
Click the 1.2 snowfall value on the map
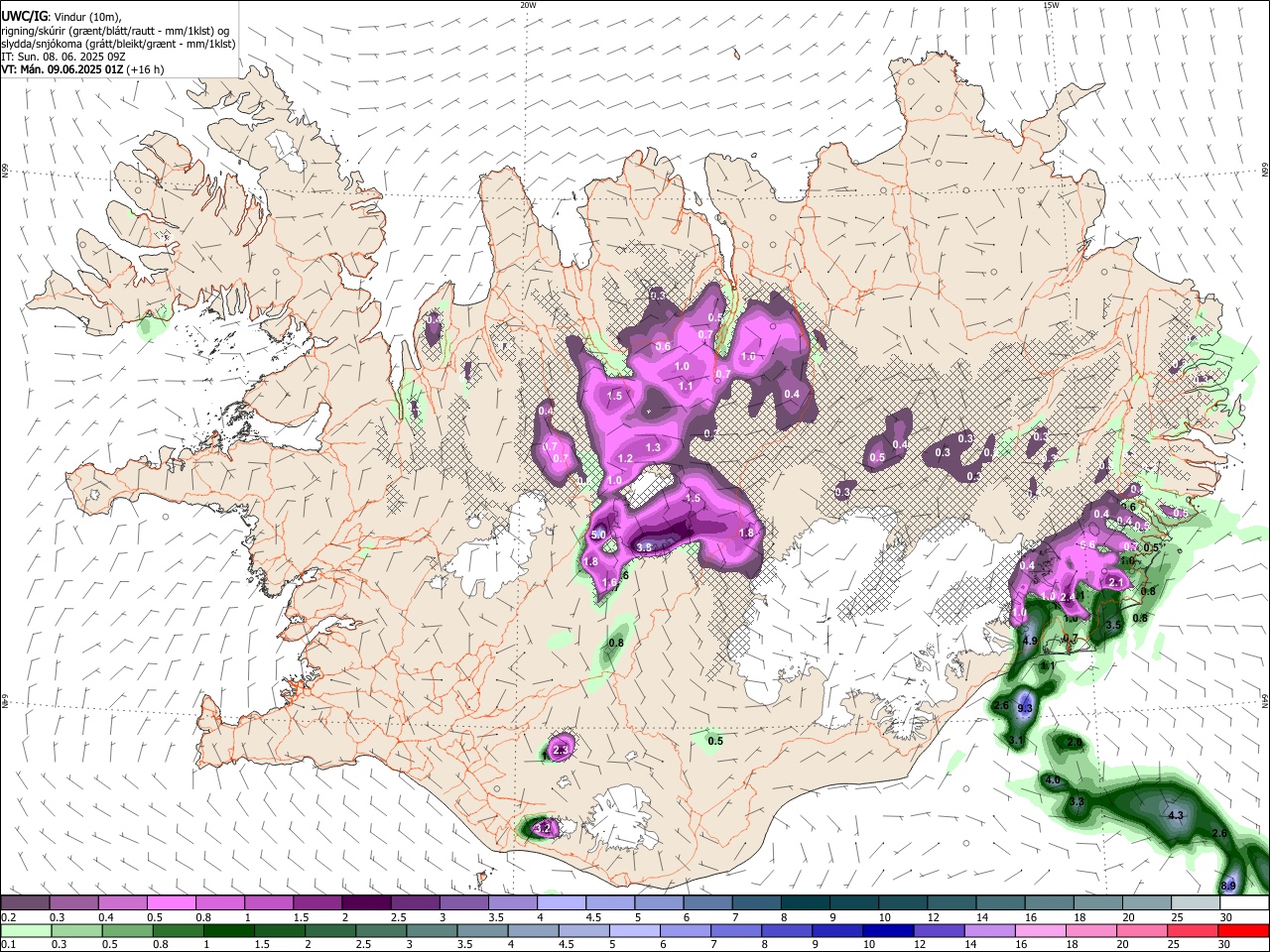tap(625, 459)
